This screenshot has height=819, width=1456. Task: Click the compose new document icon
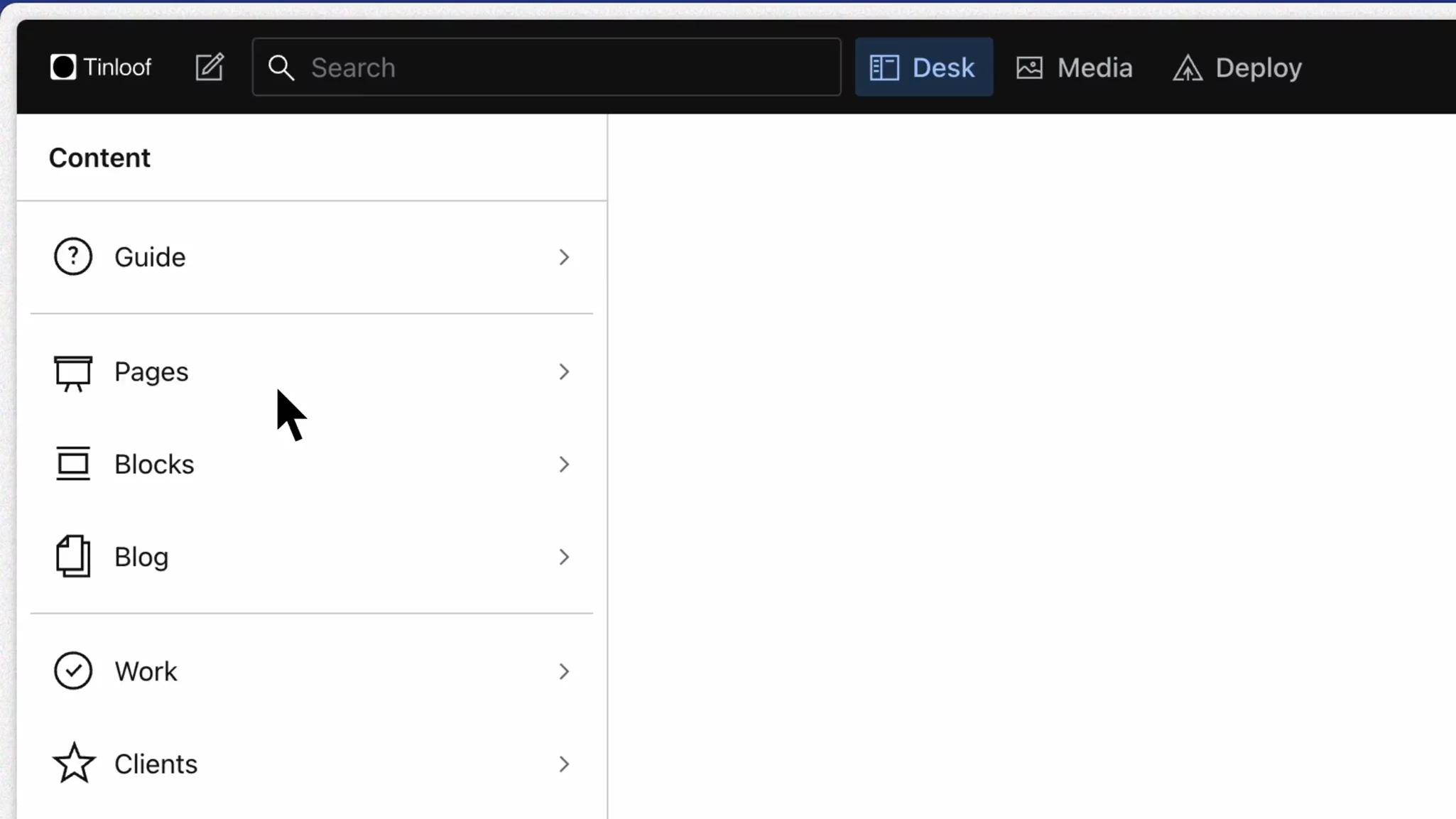coord(210,67)
